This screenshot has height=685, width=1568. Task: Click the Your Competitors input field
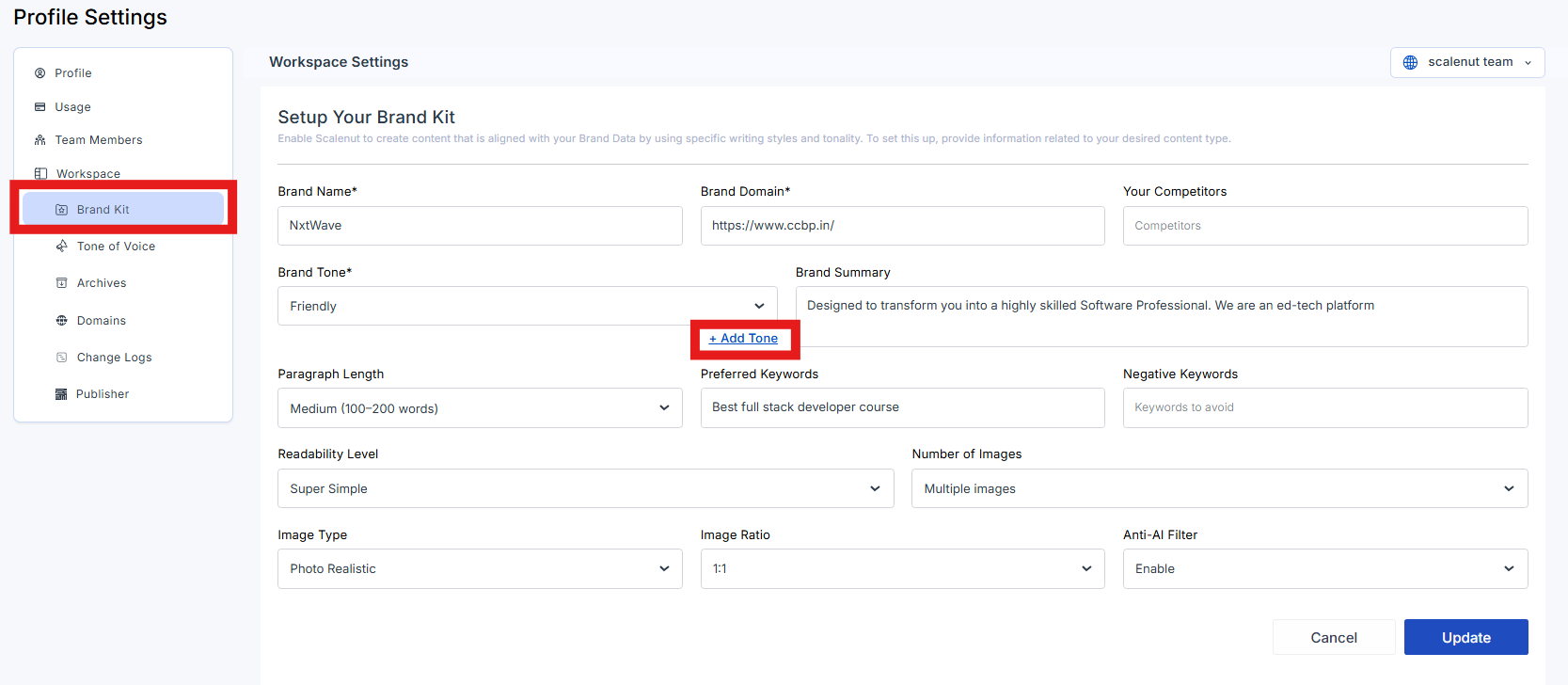pyautogui.click(x=1324, y=226)
